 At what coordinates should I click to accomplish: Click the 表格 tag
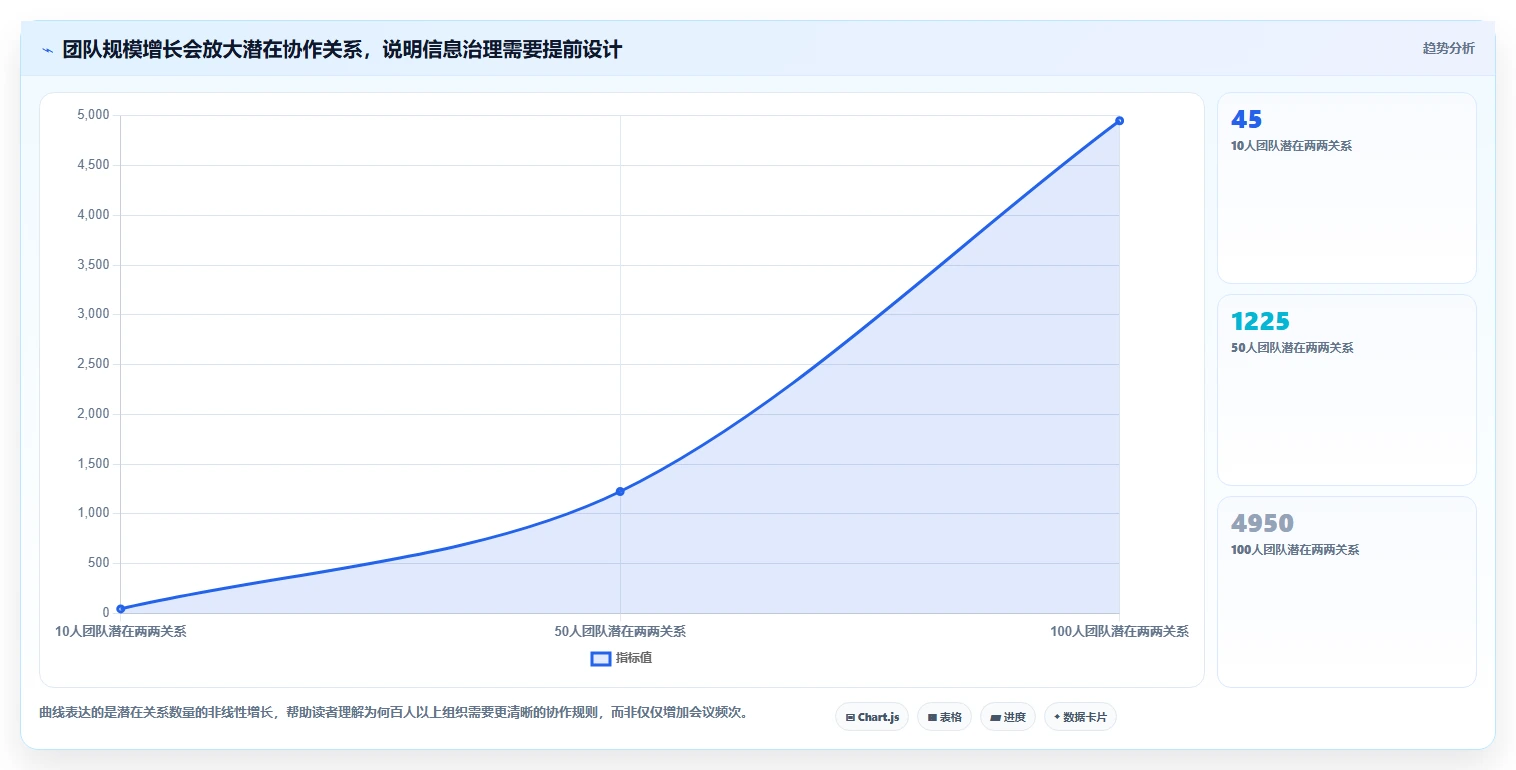click(944, 717)
